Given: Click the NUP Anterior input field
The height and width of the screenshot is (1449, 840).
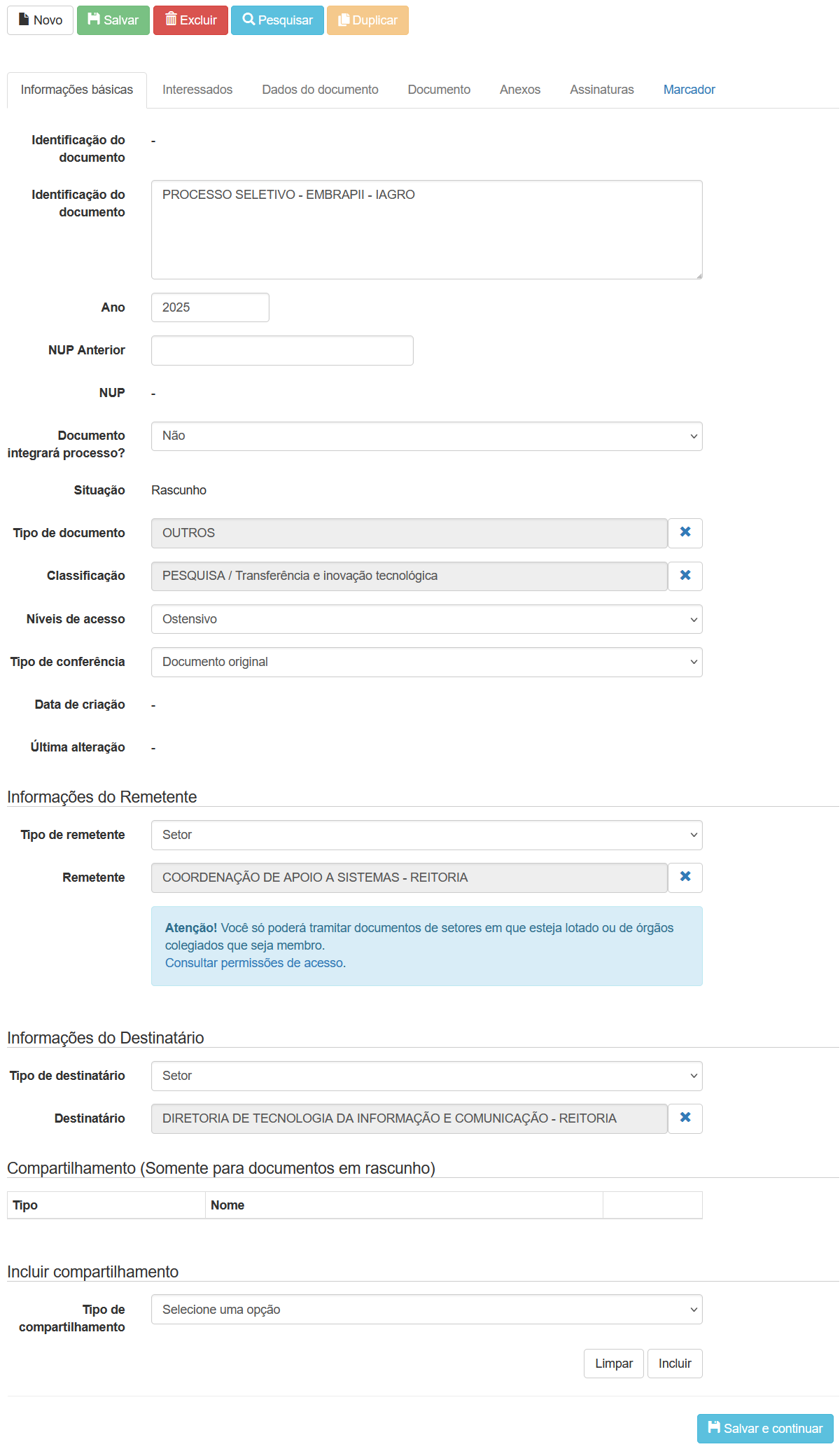Looking at the screenshot, I should coord(282,350).
